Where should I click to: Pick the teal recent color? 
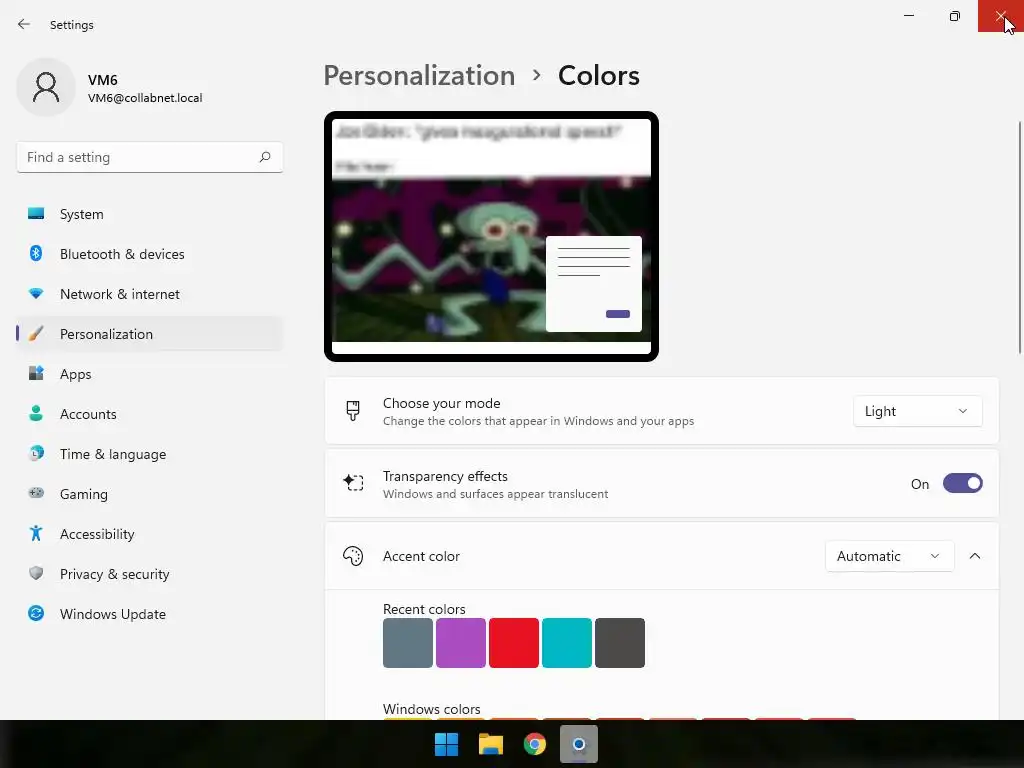pyautogui.click(x=567, y=643)
